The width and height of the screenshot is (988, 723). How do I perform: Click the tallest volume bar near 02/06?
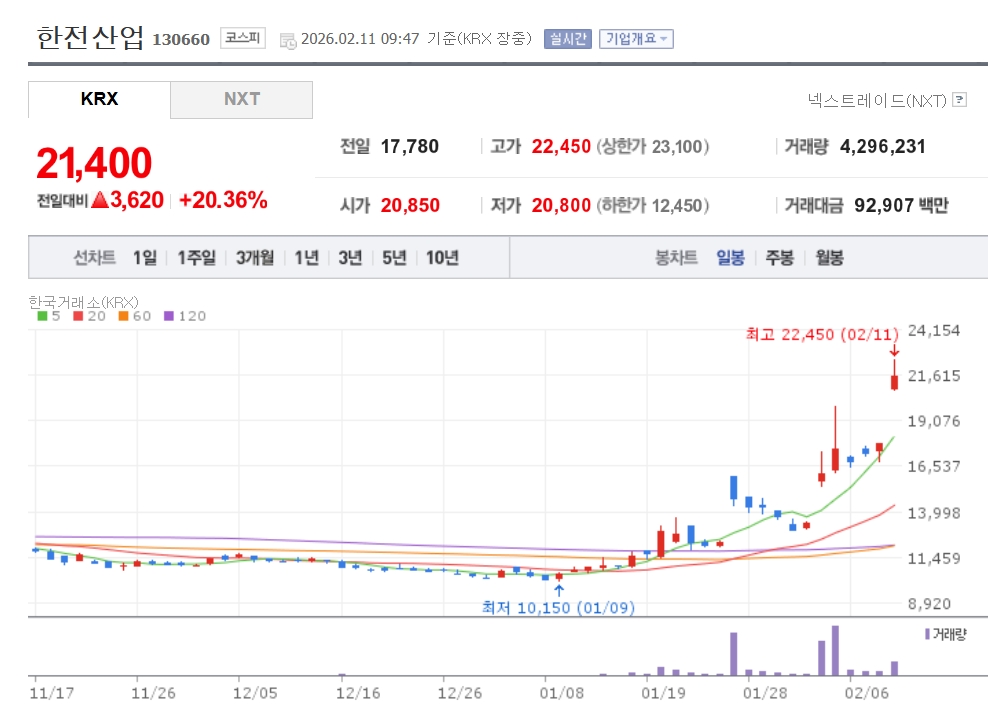pos(835,651)
